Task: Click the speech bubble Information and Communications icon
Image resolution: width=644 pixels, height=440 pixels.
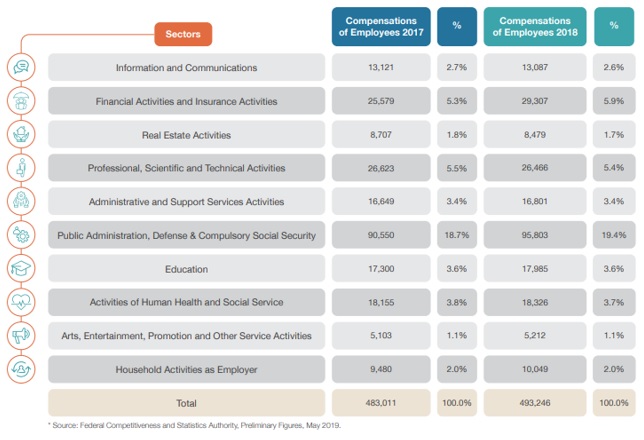Action: (x=21, y=67)
